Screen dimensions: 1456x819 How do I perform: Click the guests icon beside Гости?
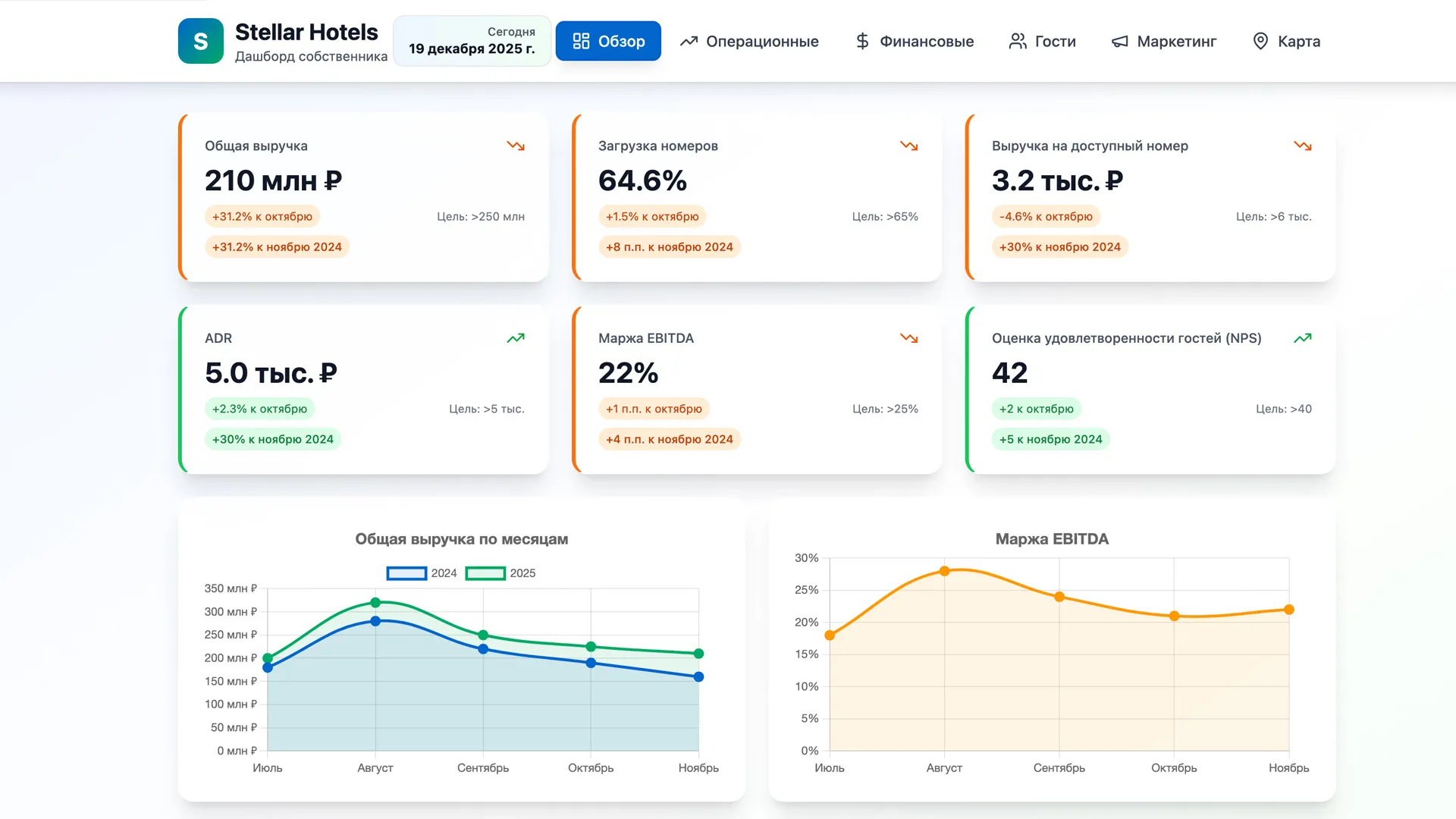point(1016,41)
